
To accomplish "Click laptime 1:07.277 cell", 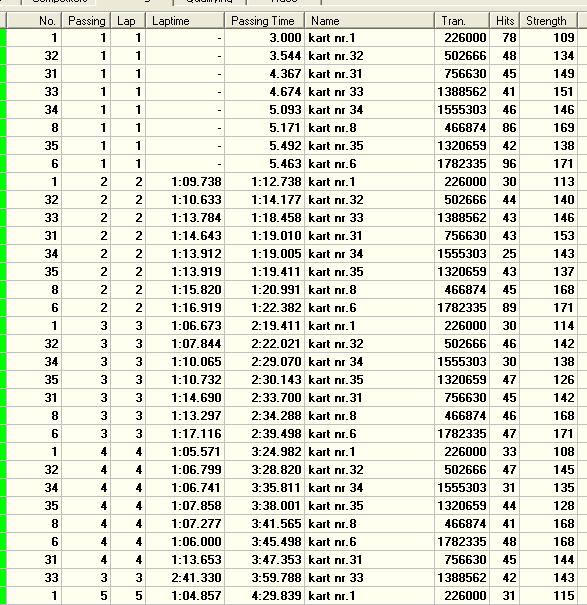I will pos(185,524).
